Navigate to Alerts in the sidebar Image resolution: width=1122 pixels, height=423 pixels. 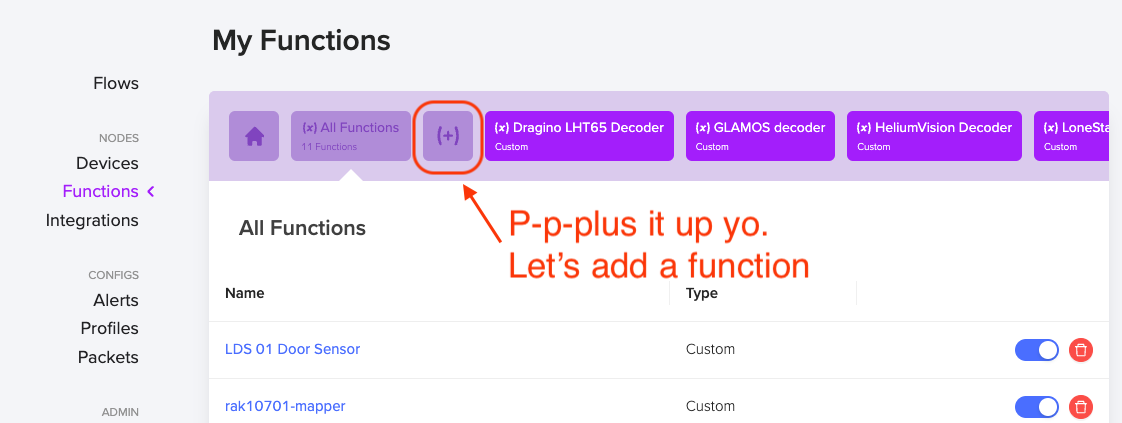[115, 300]
